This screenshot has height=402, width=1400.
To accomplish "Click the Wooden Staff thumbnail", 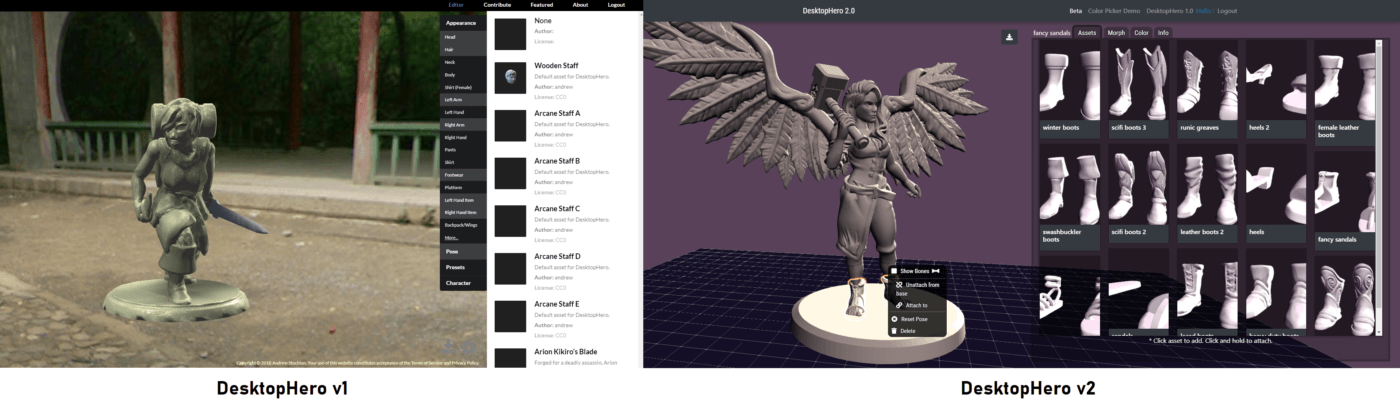I will click(511, 77).
